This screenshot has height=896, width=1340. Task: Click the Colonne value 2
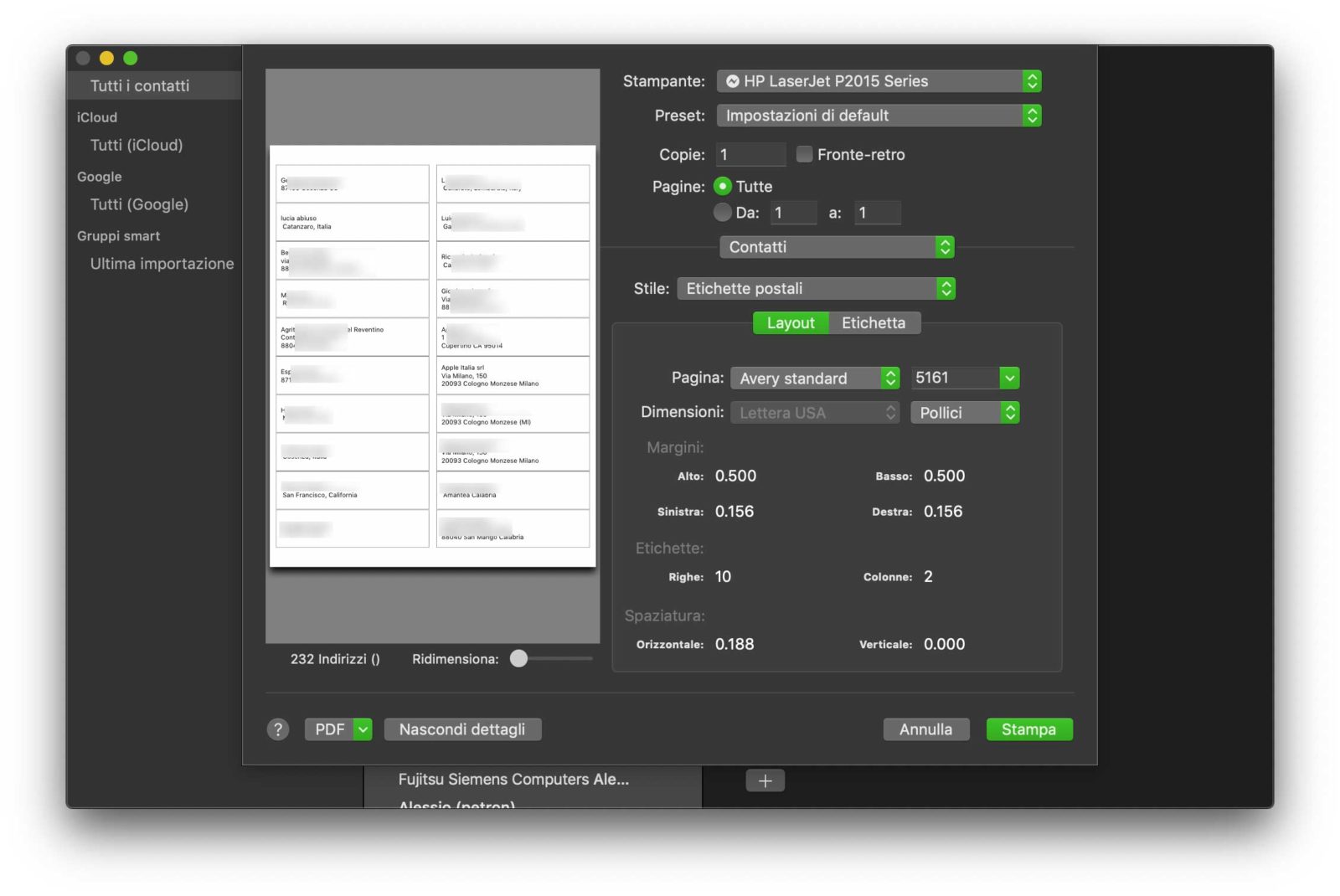(x=928, y=577)
